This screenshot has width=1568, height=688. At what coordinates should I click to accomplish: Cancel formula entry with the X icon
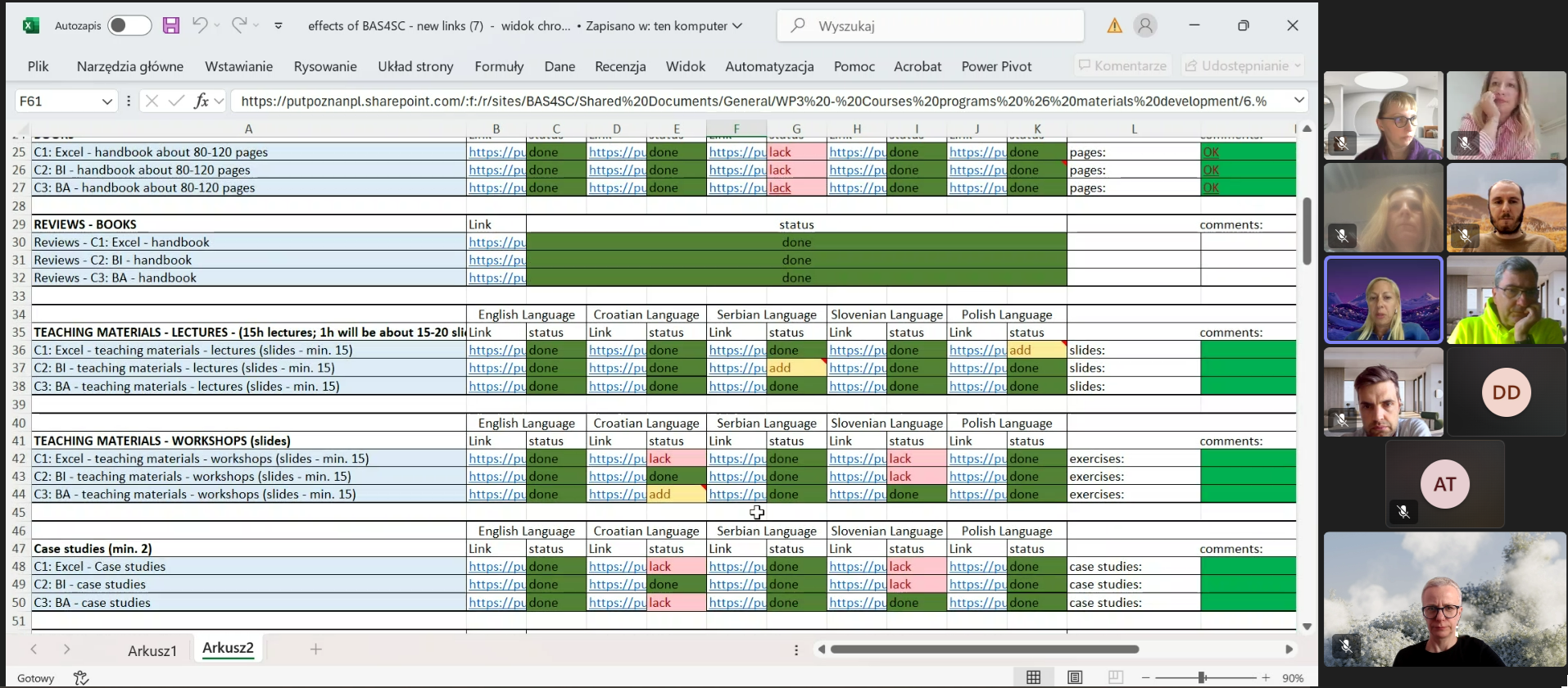pos(152,101)
